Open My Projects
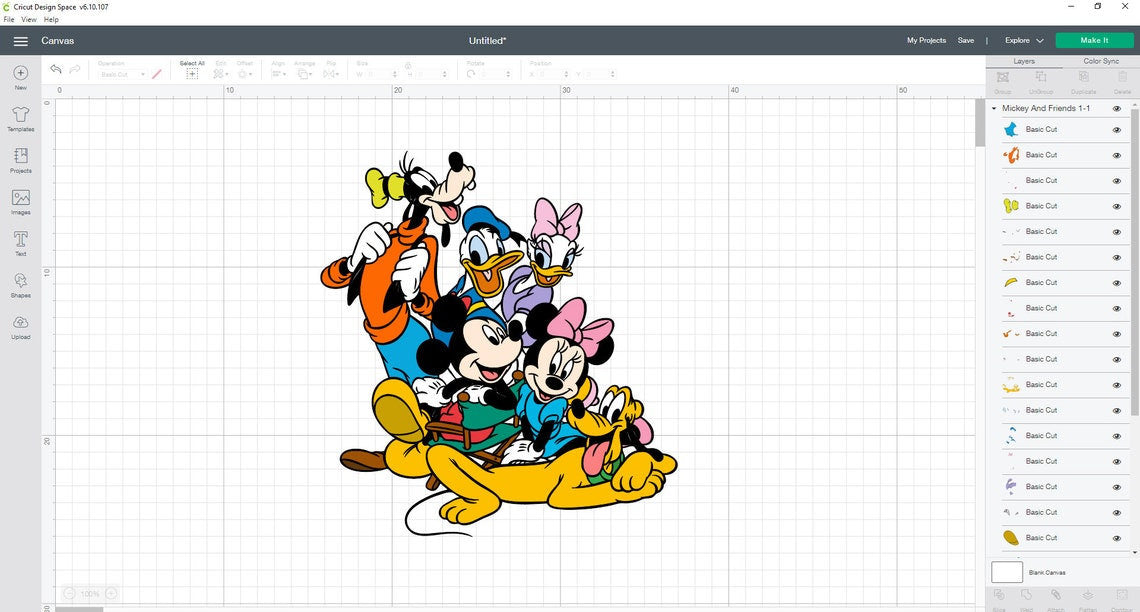 pos(925,40)
